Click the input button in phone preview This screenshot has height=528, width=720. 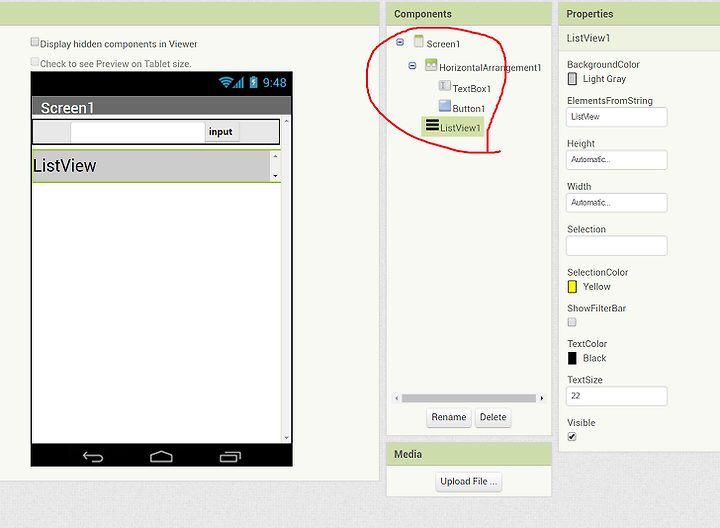tap(221, 132)
